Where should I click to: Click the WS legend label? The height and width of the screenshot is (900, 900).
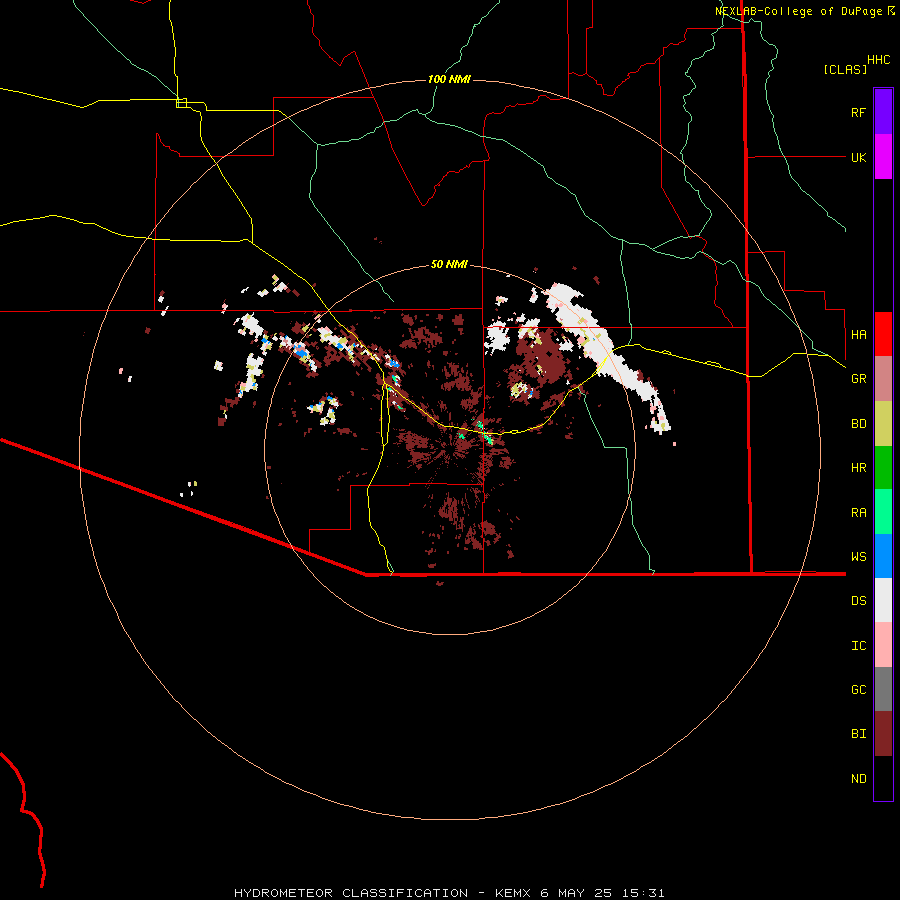[x=858, y=557]
